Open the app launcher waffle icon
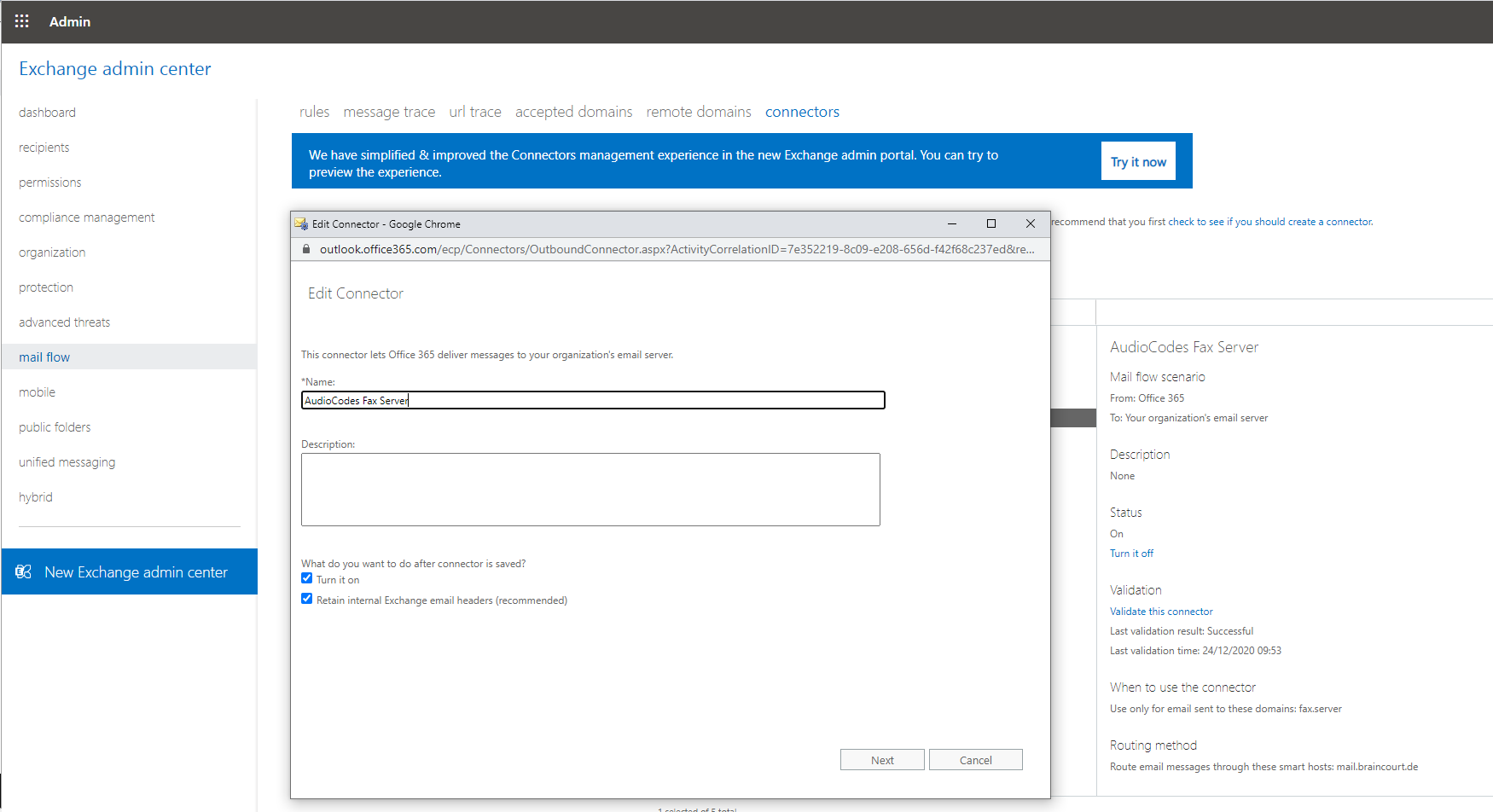The image size is (1493, 812). click(22, 21)
